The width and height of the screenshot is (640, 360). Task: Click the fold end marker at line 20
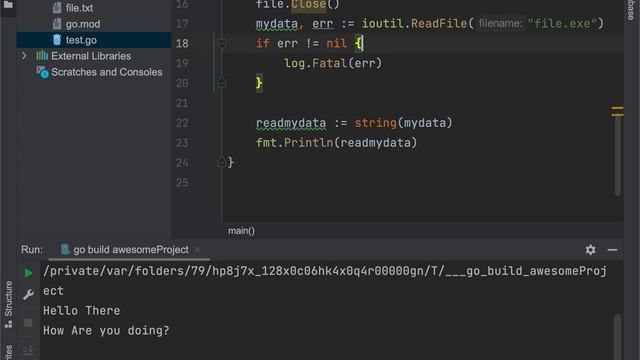pyautogui.click(x=222, y=83)
